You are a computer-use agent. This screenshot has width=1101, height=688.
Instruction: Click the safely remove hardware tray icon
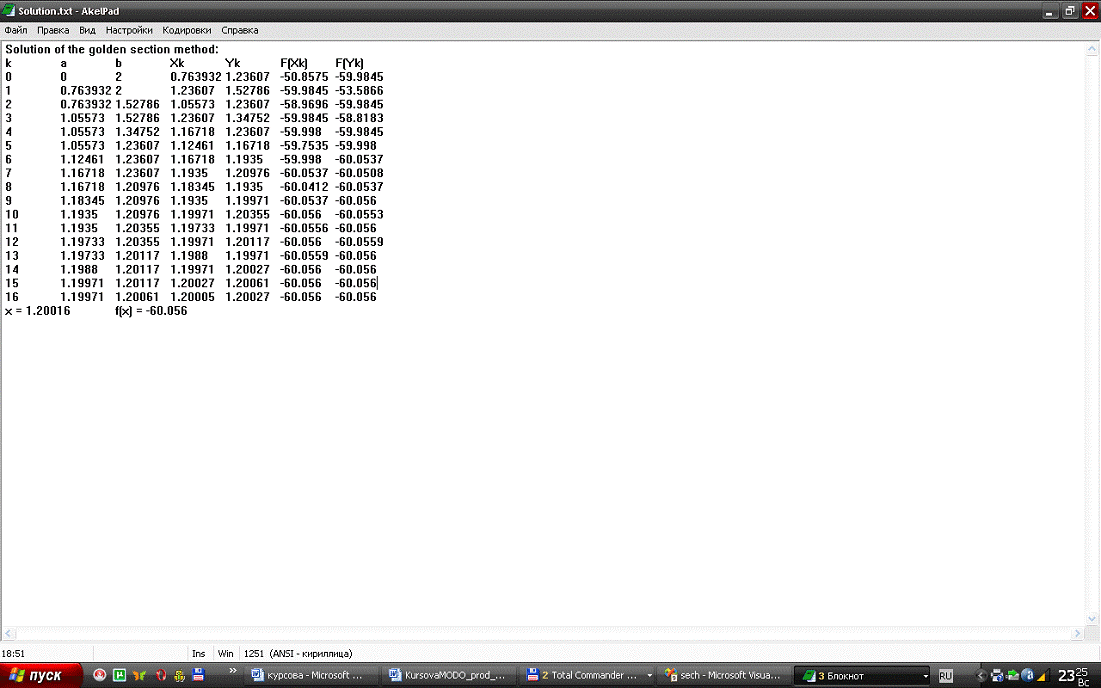tap(1013, 676)
